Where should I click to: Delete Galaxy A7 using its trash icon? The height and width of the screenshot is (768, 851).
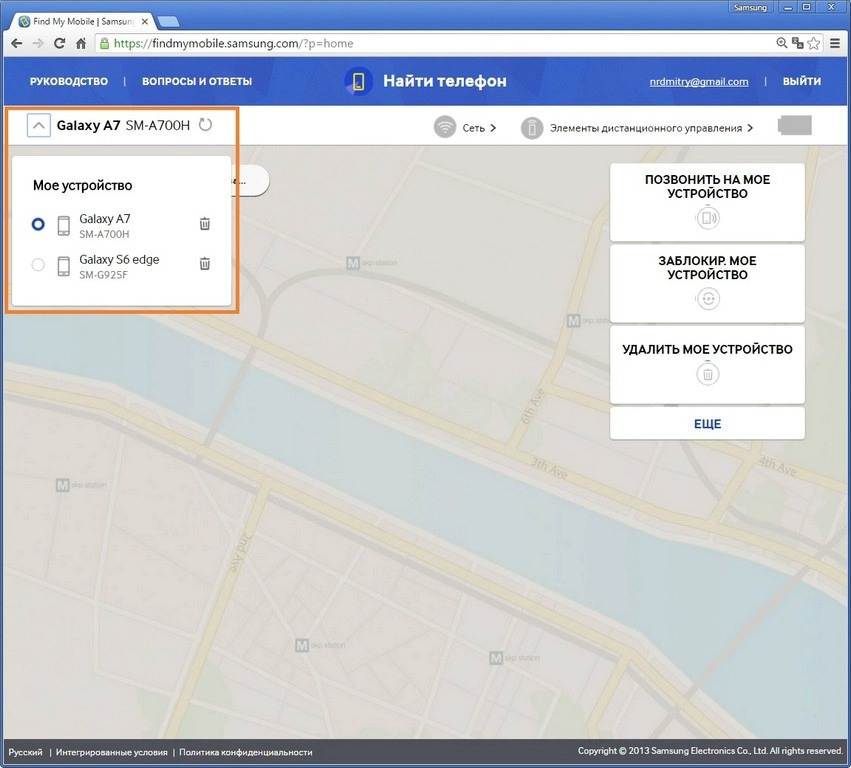pyautogui.click(x=204, y=224)
